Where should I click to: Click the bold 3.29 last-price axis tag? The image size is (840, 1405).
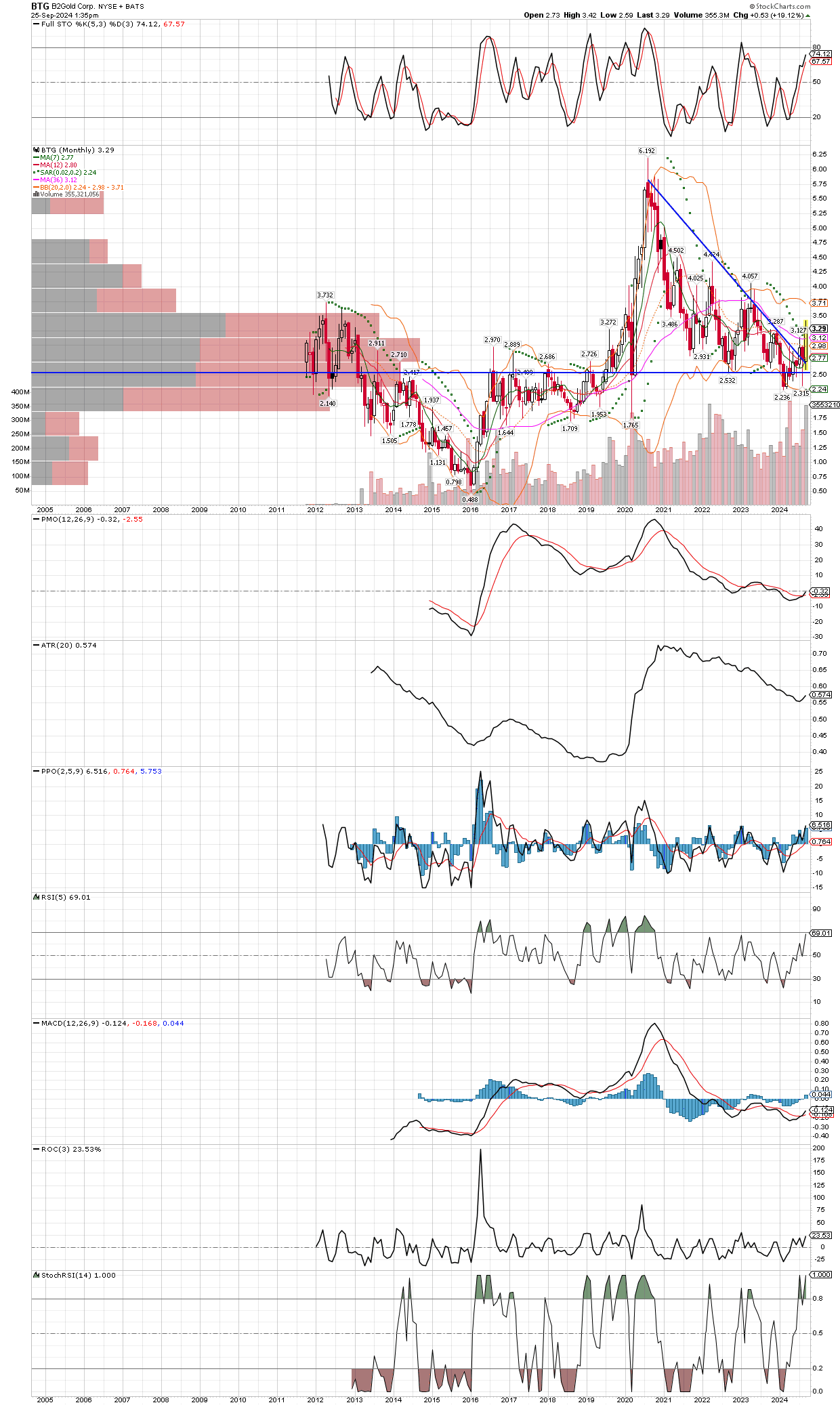click(x=819, y=329)
